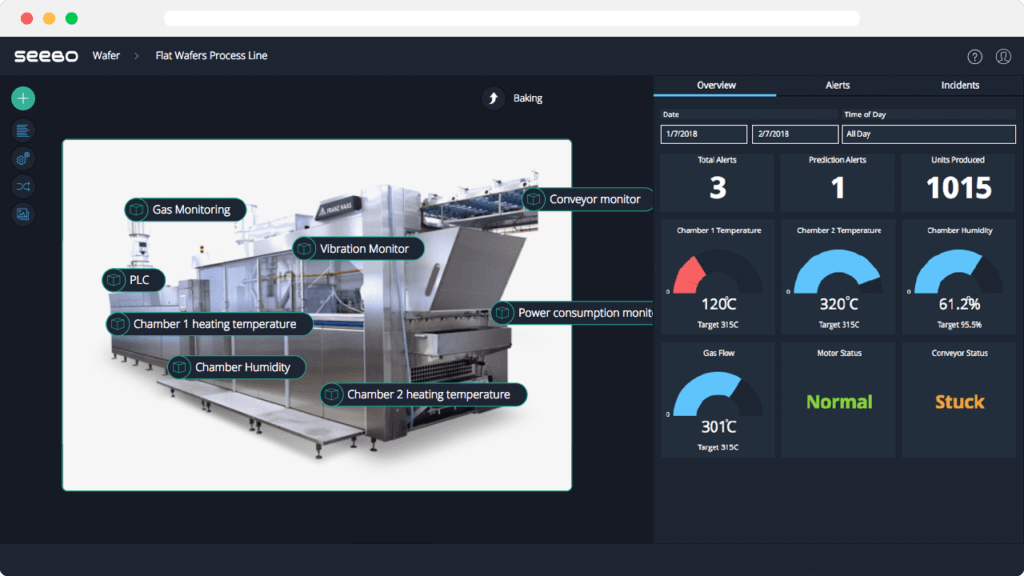This screenshot has height=576, width=1024.
Task: Open the 2/7/2018 end date picker
Action: pos(794,133)
